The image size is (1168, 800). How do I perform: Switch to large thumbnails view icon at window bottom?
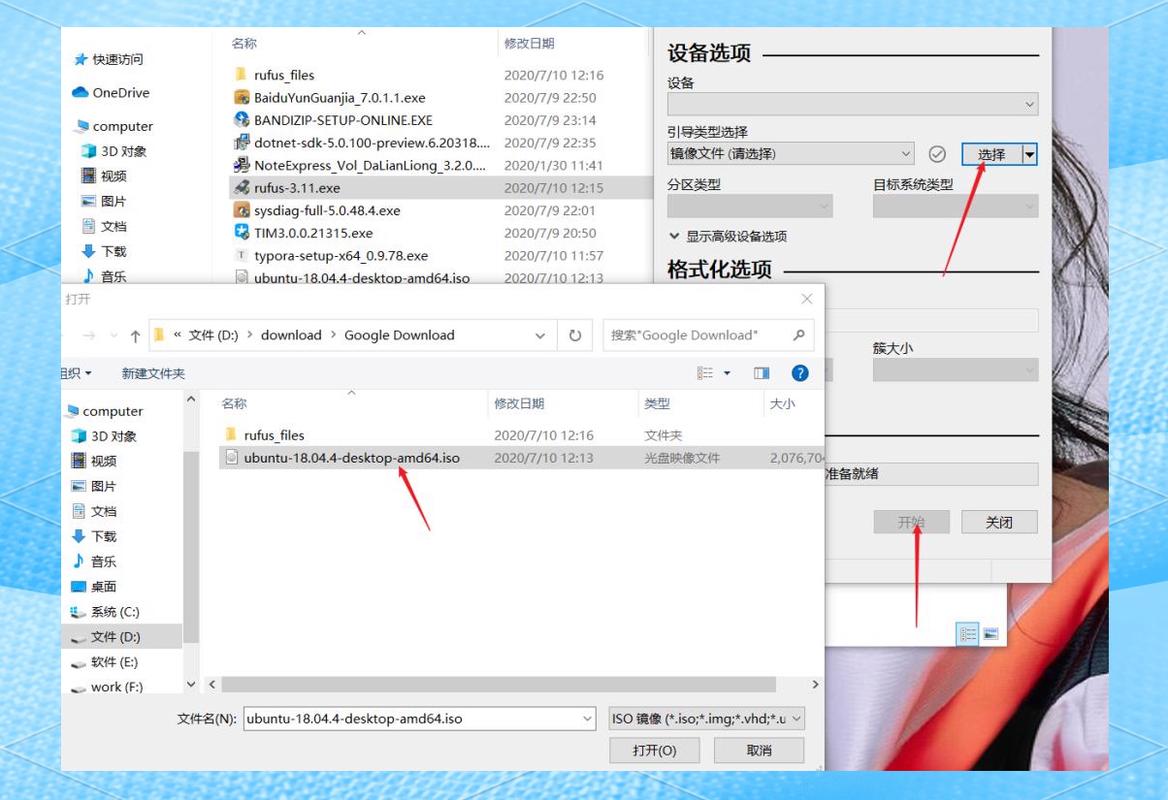(991, 634)
